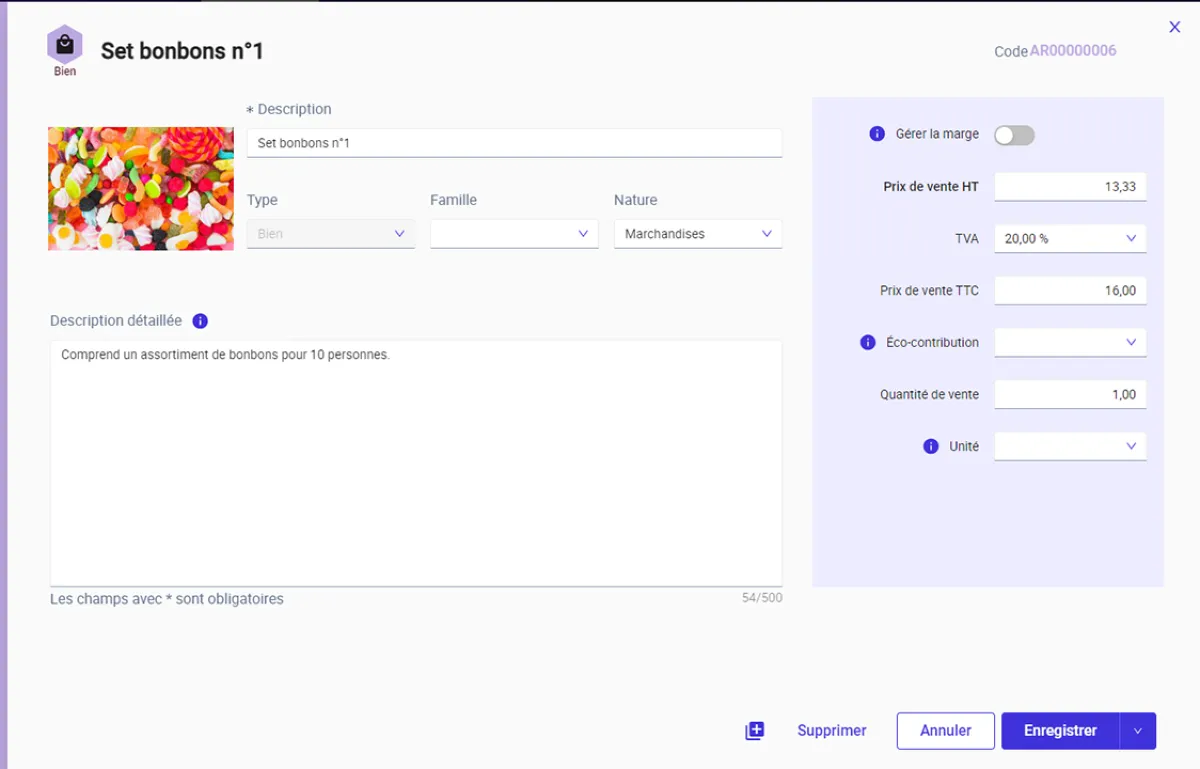Click the mandatory fields note text
Image resolution: width=1200 pixels, height=769 pixels.
(167, 599)
